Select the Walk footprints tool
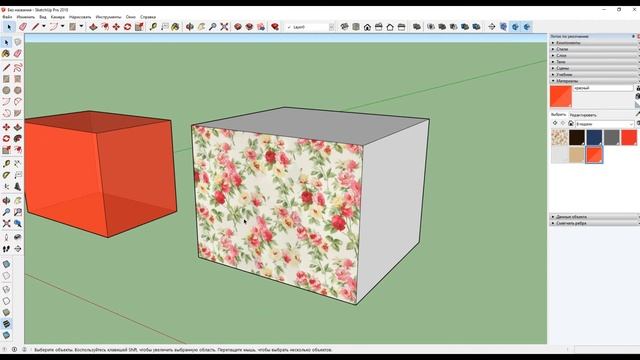Viewport: 640px width, 360px height. (x=6, y=249)
